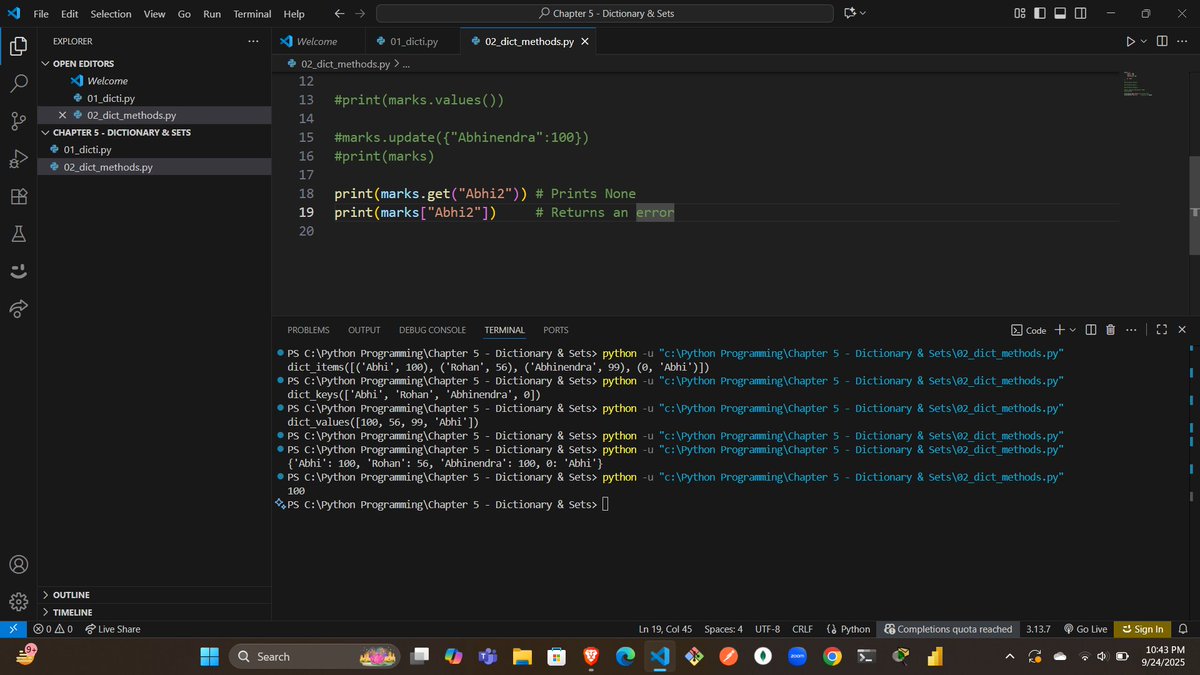Image resolution: width=1200 pixels, height=675 pixels.
Task: Open the Copilot chat dropdown arrow
Action: pos(863,14)
